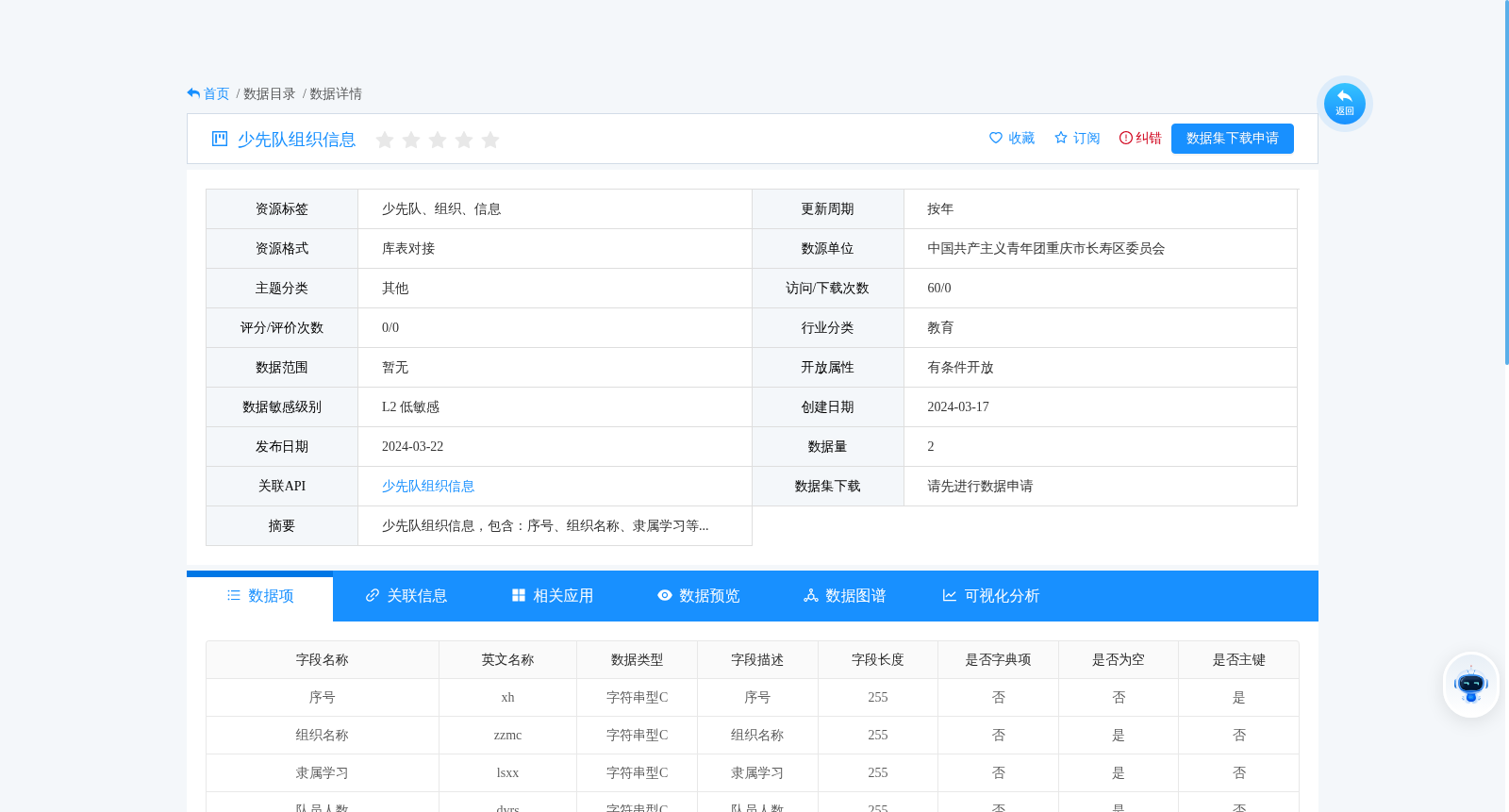Open the 数据预览 tab
Screen dimensions: 1509x812
pyautogui.click(x=699, y=596)
